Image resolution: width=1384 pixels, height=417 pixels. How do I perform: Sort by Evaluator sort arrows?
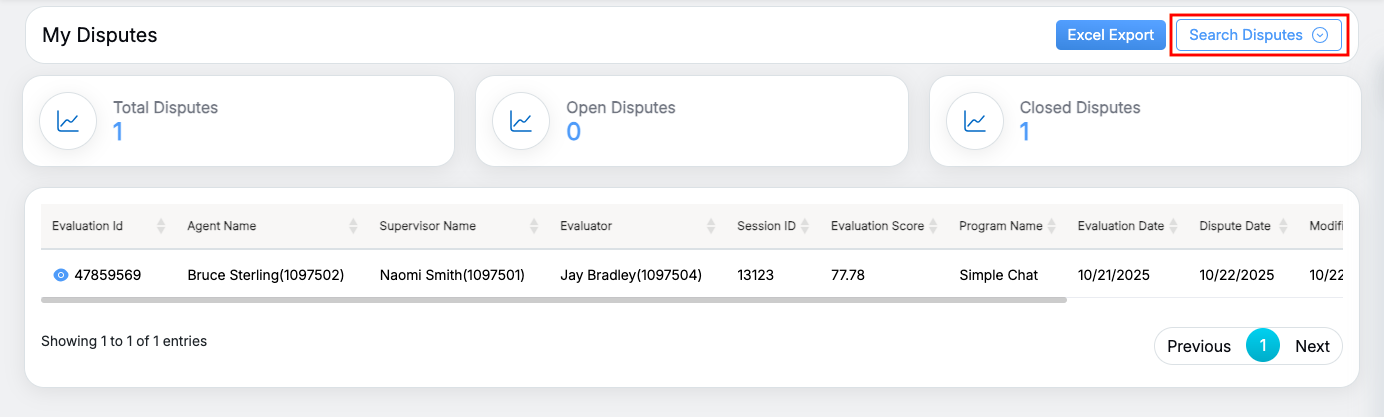click(x=711, y=226)
